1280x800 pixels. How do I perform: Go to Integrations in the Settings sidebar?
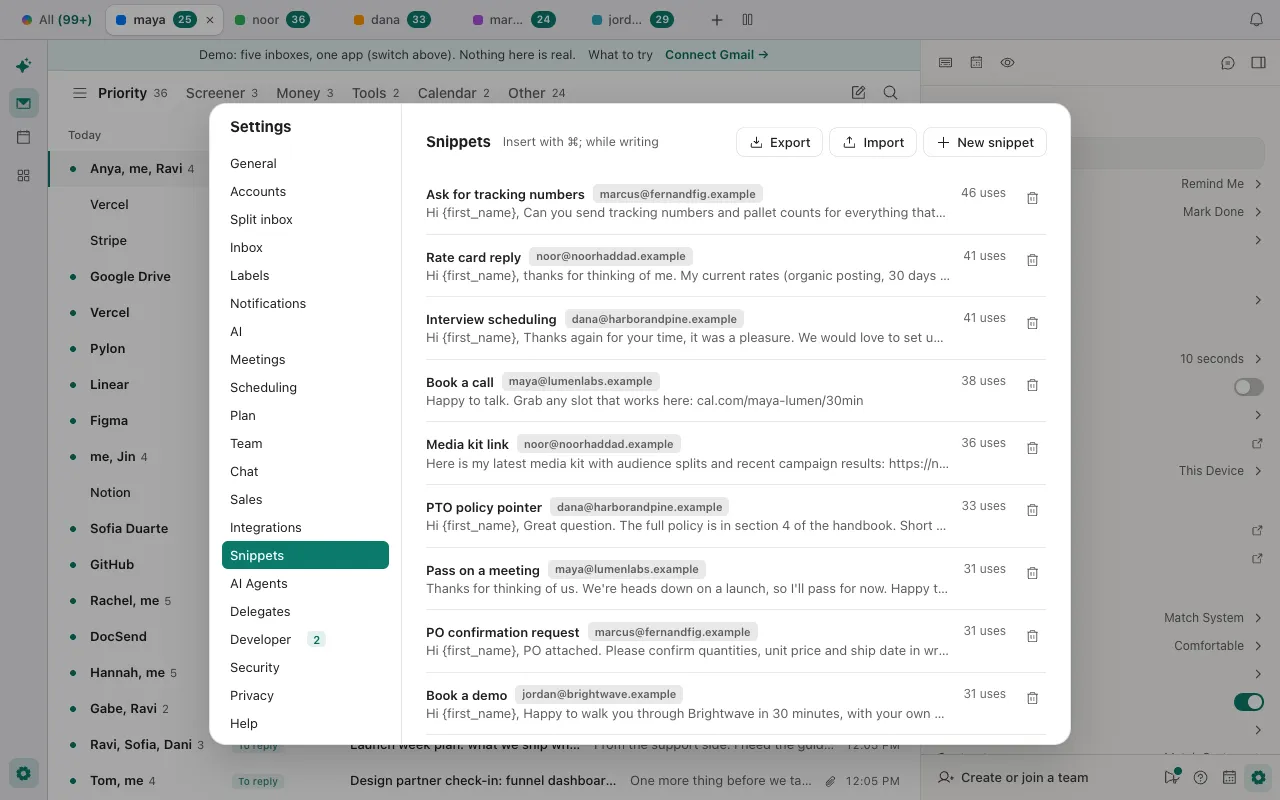tap(305, 527)
